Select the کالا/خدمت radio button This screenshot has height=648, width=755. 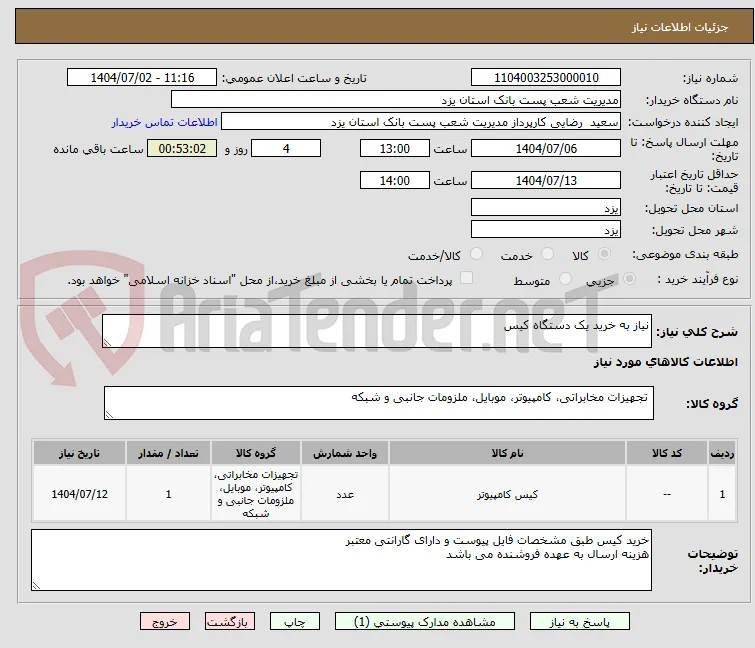click(476, 254)
